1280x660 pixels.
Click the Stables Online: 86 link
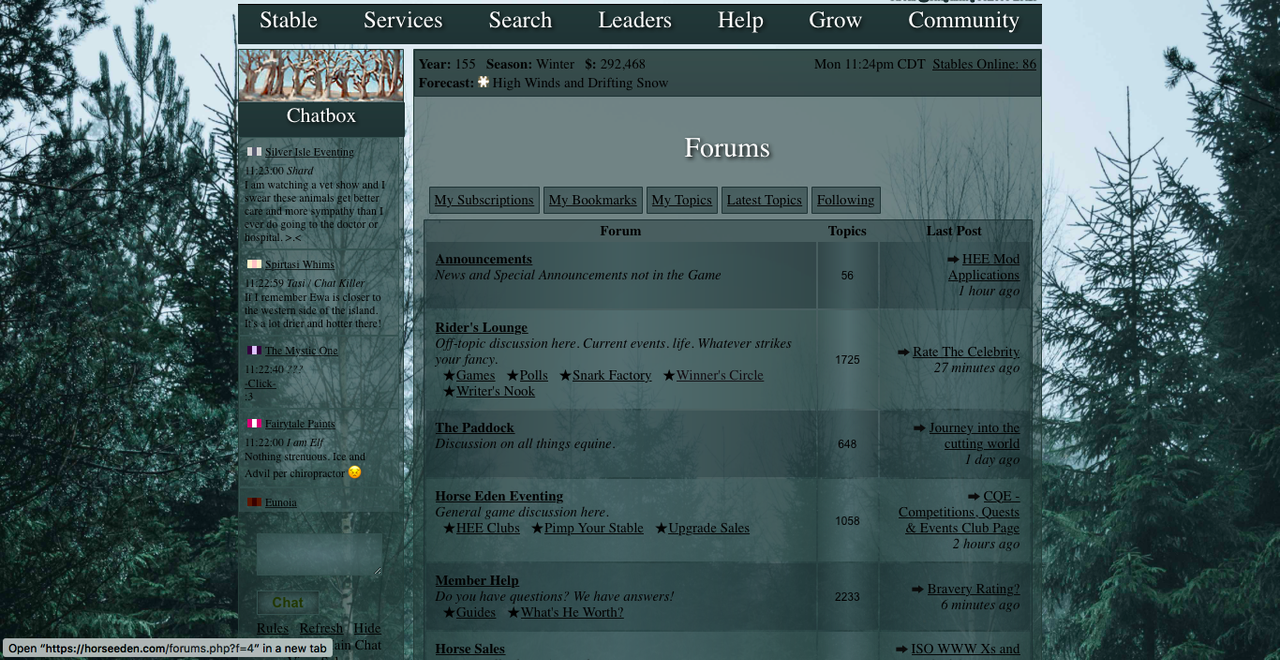[x=984, y=64]
